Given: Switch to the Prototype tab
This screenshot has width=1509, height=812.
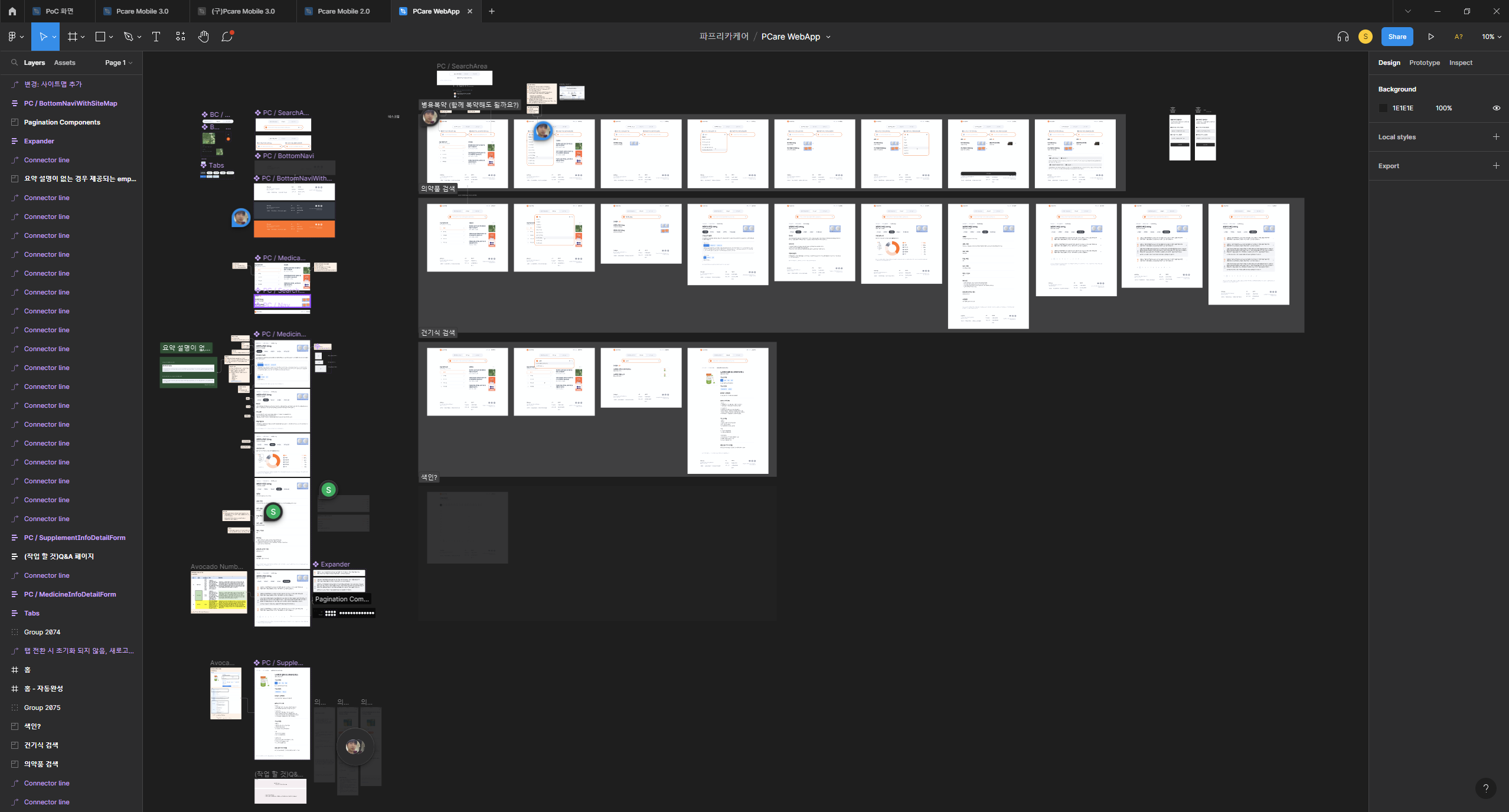Looking at the screenshot, I should (1424, 63).
